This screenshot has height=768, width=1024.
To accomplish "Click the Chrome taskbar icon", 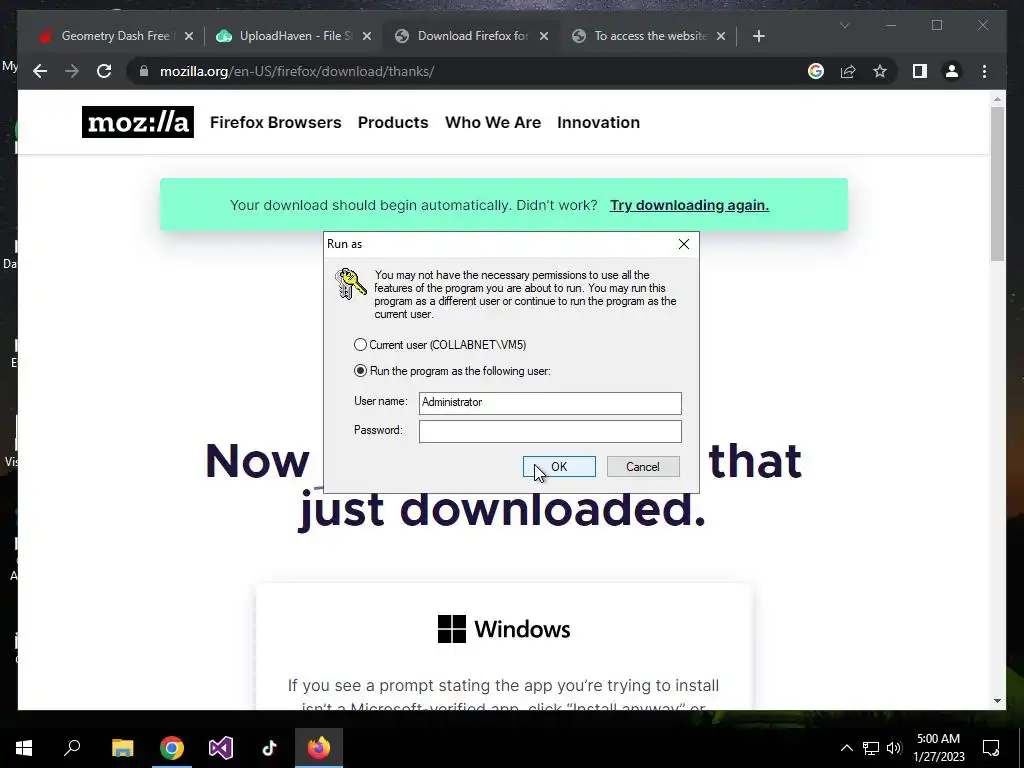I will [172, 748].
